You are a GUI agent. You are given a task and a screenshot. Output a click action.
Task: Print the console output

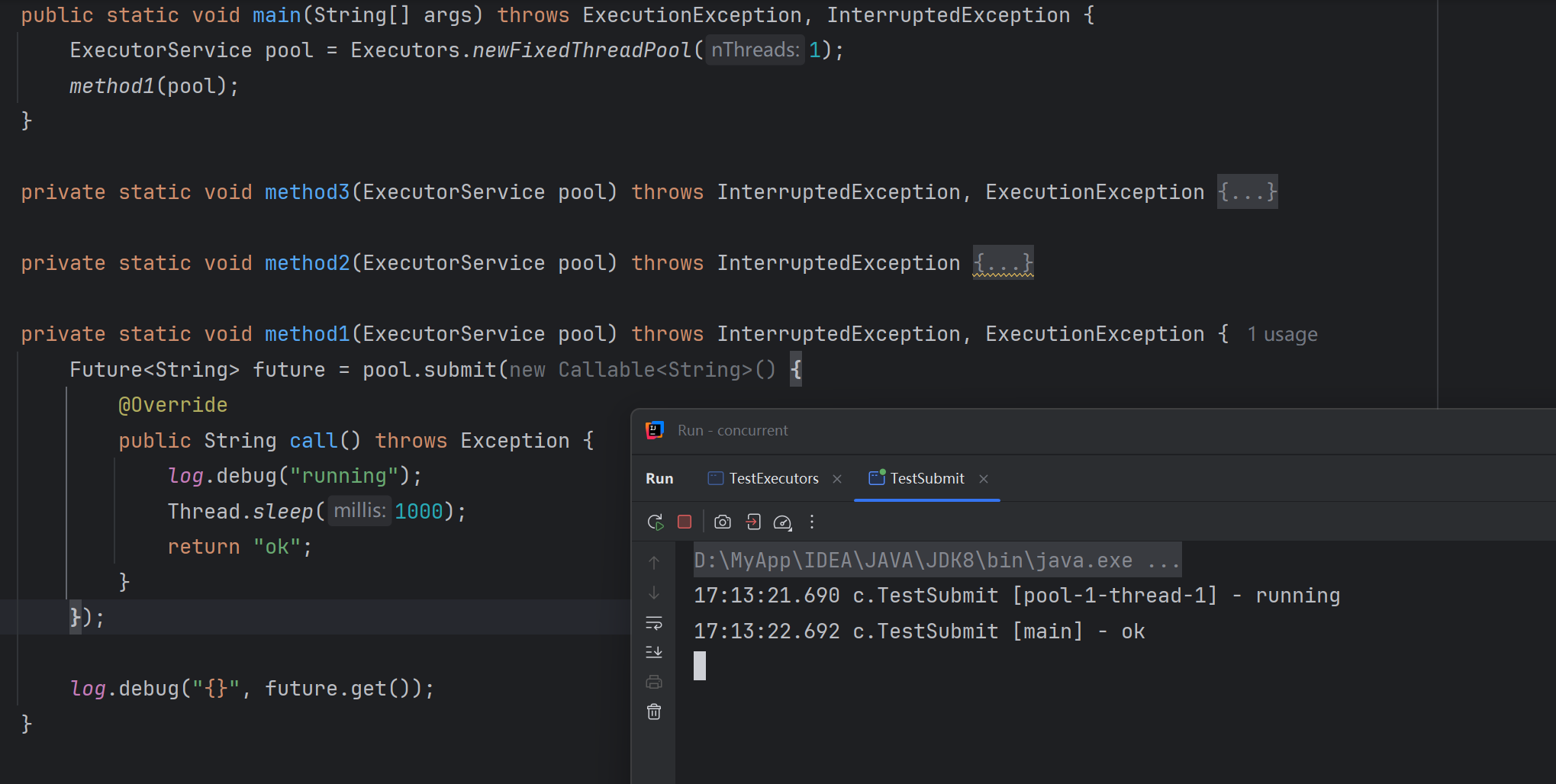click(654, 683)
